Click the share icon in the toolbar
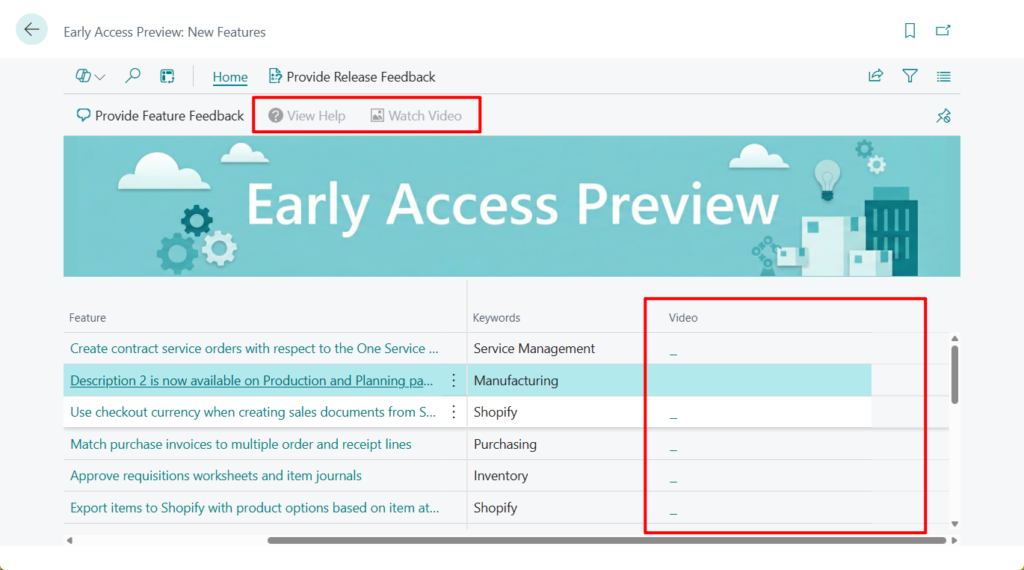The height and width of the screenshot is (570, 1024). coord(876,76)
